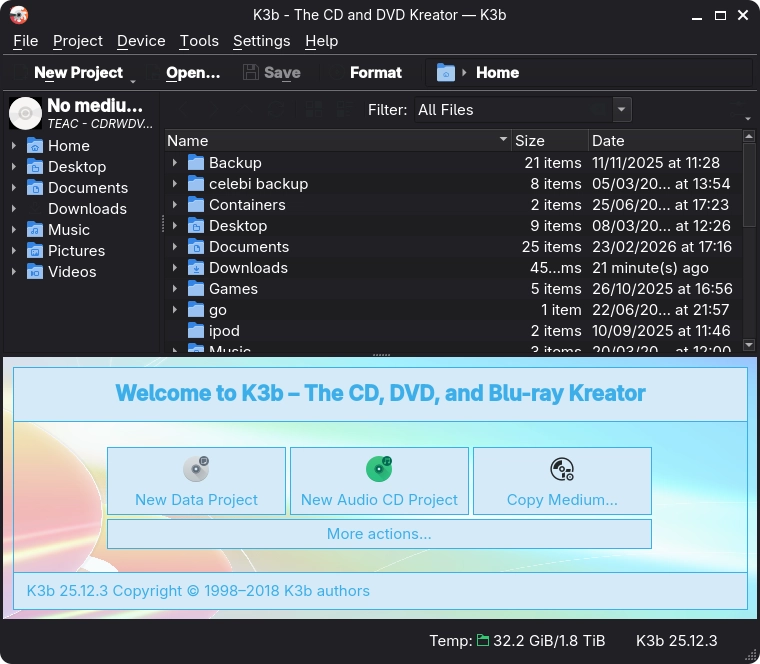Open the Device menu
760x664 pixels.
[x=141, y=41]
